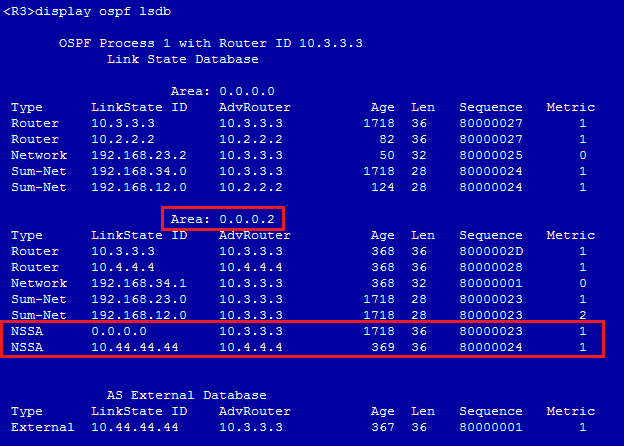Click the 'Area: 0.0.0.0' heading
624x446 pixels.
[223, 91]
